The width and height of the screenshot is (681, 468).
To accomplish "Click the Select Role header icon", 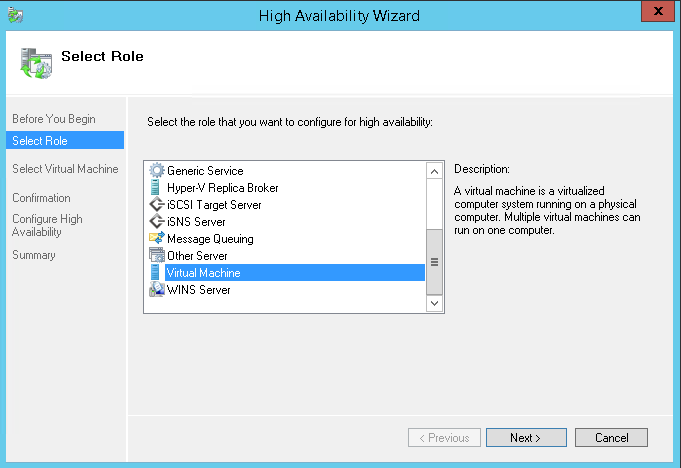I will (x=36, y=63).
